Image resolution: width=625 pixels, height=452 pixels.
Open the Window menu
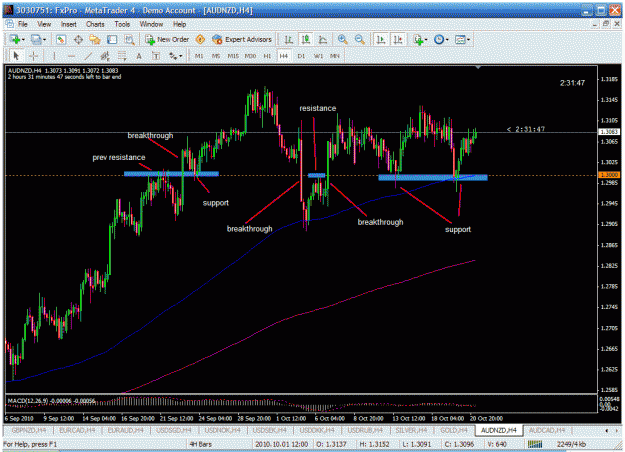(151, 24)
